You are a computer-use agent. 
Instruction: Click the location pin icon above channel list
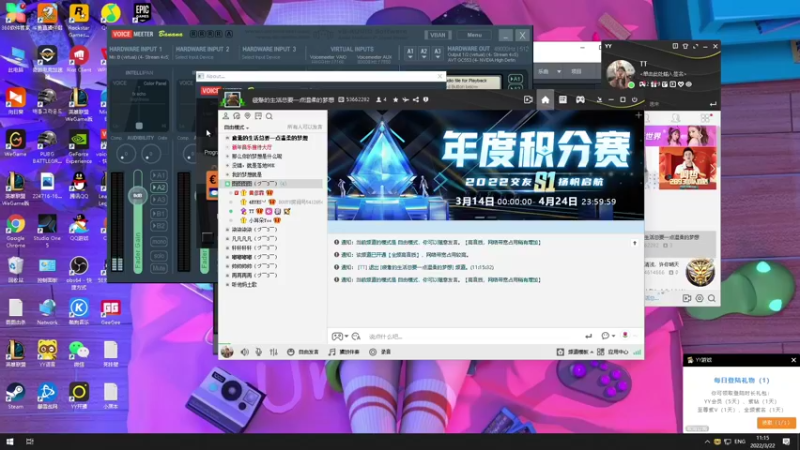(247, 117)
